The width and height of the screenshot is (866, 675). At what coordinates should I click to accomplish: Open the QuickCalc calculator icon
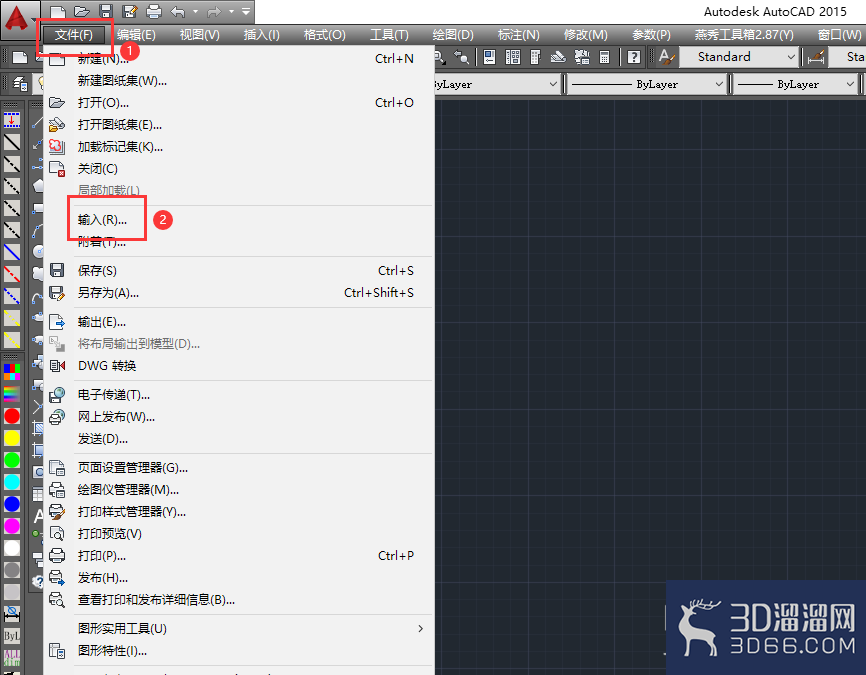pyautogui.click(x=604, y=57)
